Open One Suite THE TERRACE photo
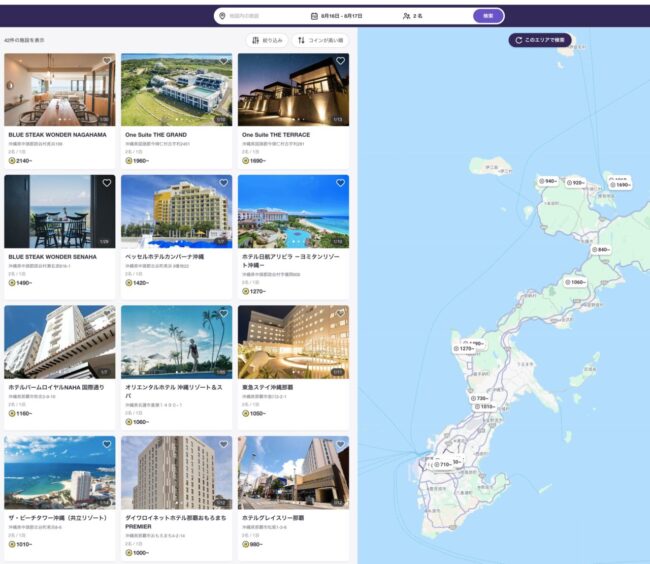650x564 pixels. pyautogui.click(x=293, y=90)
